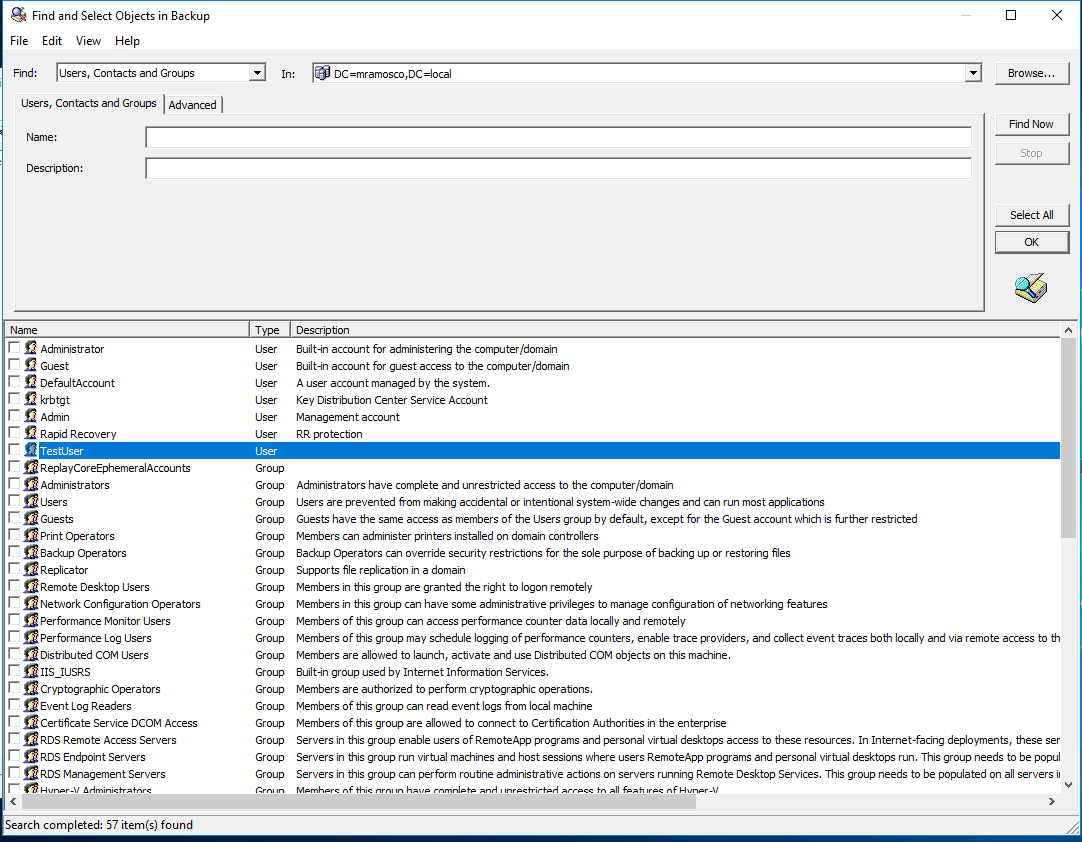Check the Guest user checkbox
The height and width of the screenshot is (842, 1082).
14,366
